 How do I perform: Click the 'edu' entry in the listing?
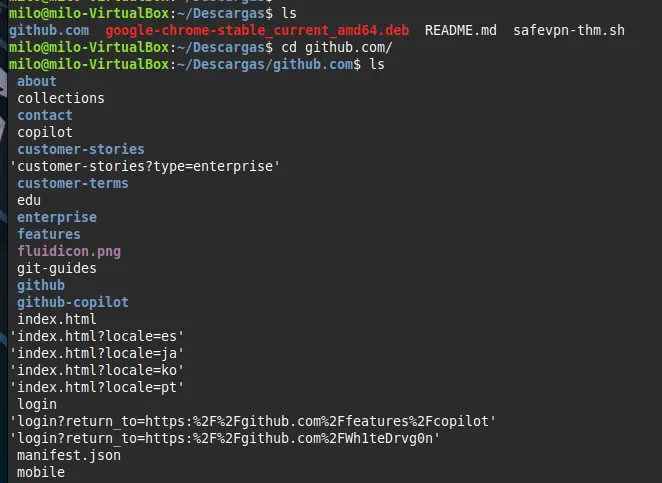tap(29, 200)
